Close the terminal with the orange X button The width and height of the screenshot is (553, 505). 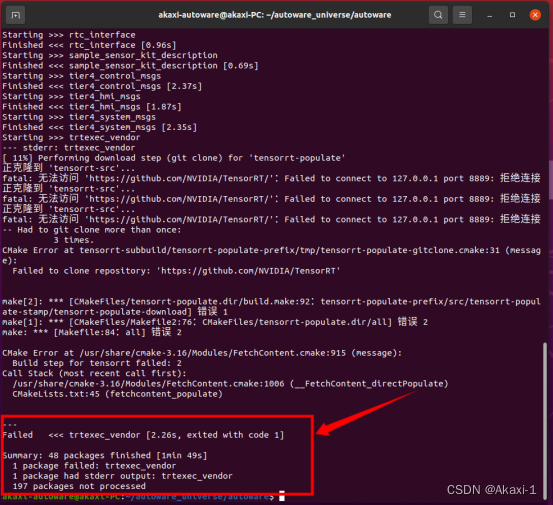point(535,15)
